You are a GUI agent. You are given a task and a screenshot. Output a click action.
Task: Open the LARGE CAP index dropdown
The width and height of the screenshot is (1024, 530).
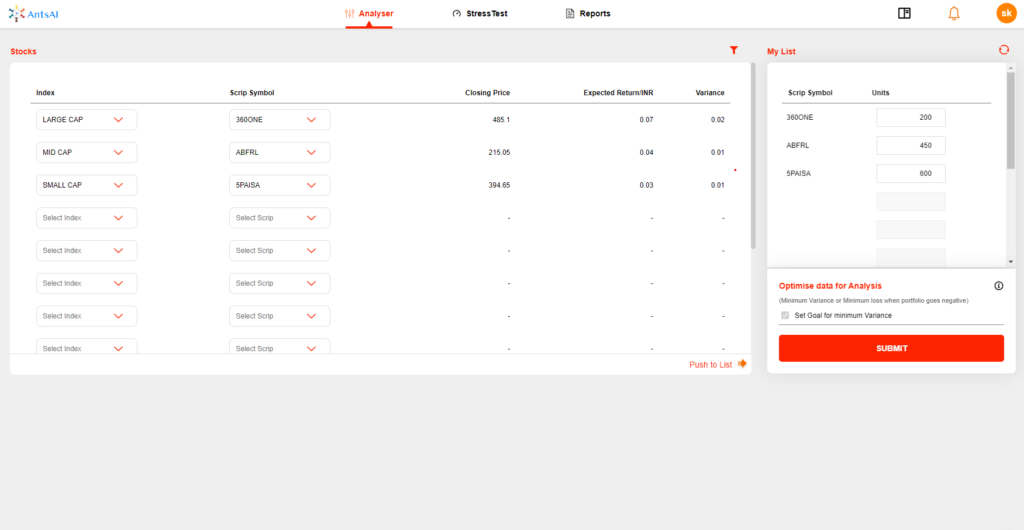pyautogui.click(x=87, y=120)
